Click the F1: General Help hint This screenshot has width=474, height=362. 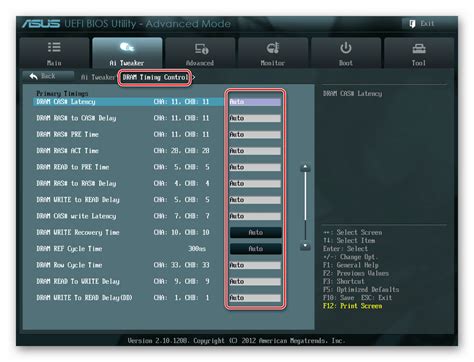[351, 265]
